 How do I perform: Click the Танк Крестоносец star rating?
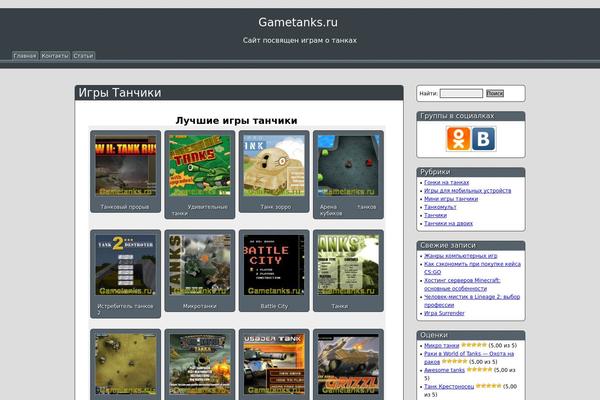point(489,386)
